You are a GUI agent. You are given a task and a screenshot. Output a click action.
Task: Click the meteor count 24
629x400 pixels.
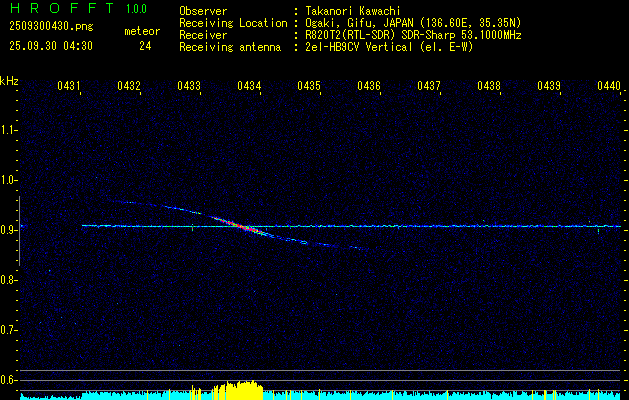click(145, 46)
